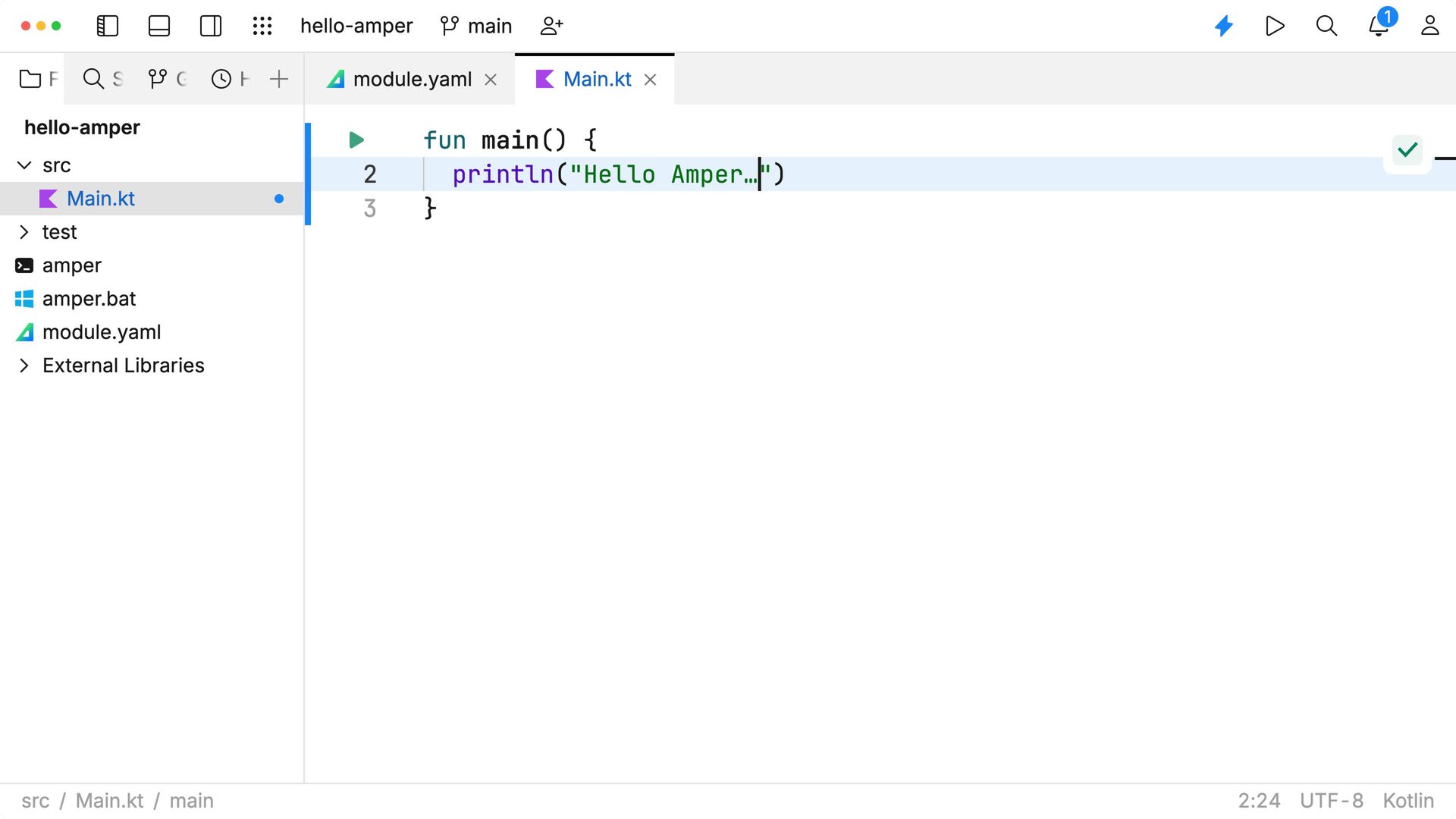Open amper.bat in the file tree
Viewport: 1456px width, 819px height.
(x=89, y=299)
